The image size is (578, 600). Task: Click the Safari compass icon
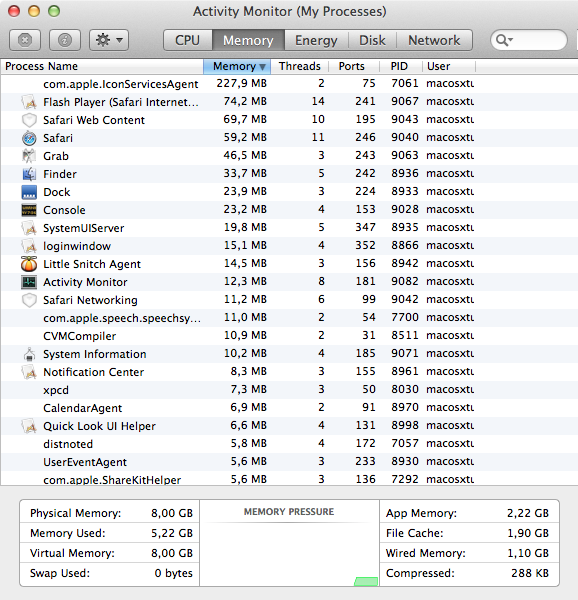(29, 138)
